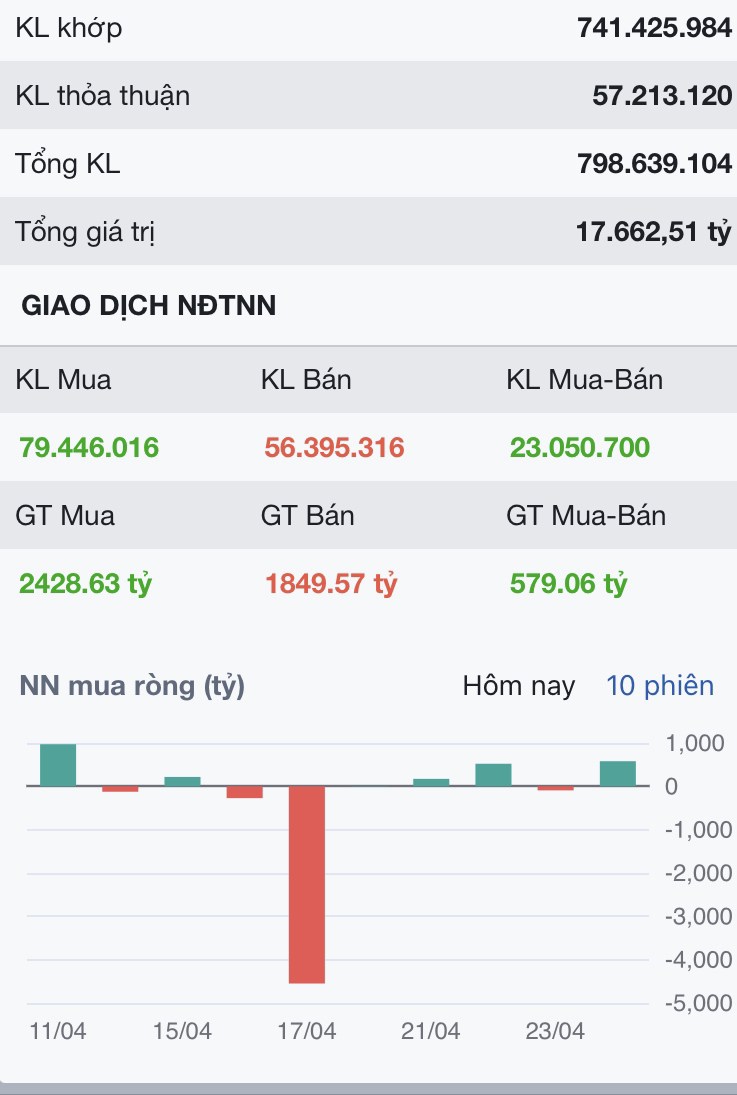This screenshot has width=737, height=1095.
Task: Select the green bar for 15/04
Action: [x=182, y=781]
